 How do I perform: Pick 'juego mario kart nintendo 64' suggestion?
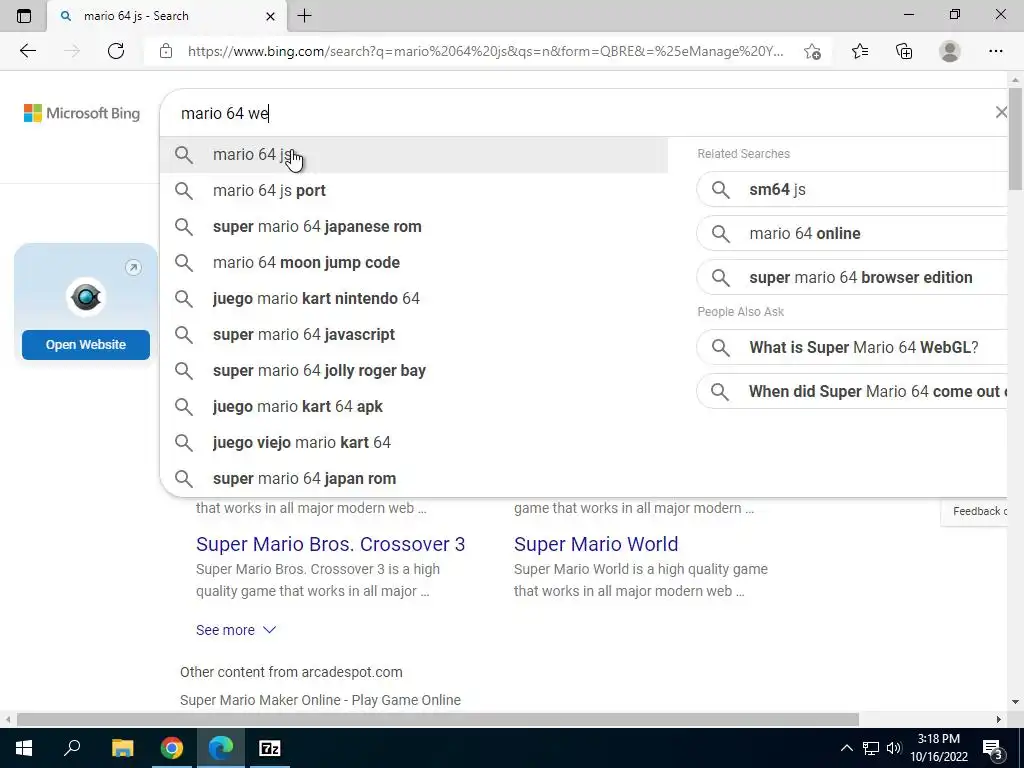(414, 298)
